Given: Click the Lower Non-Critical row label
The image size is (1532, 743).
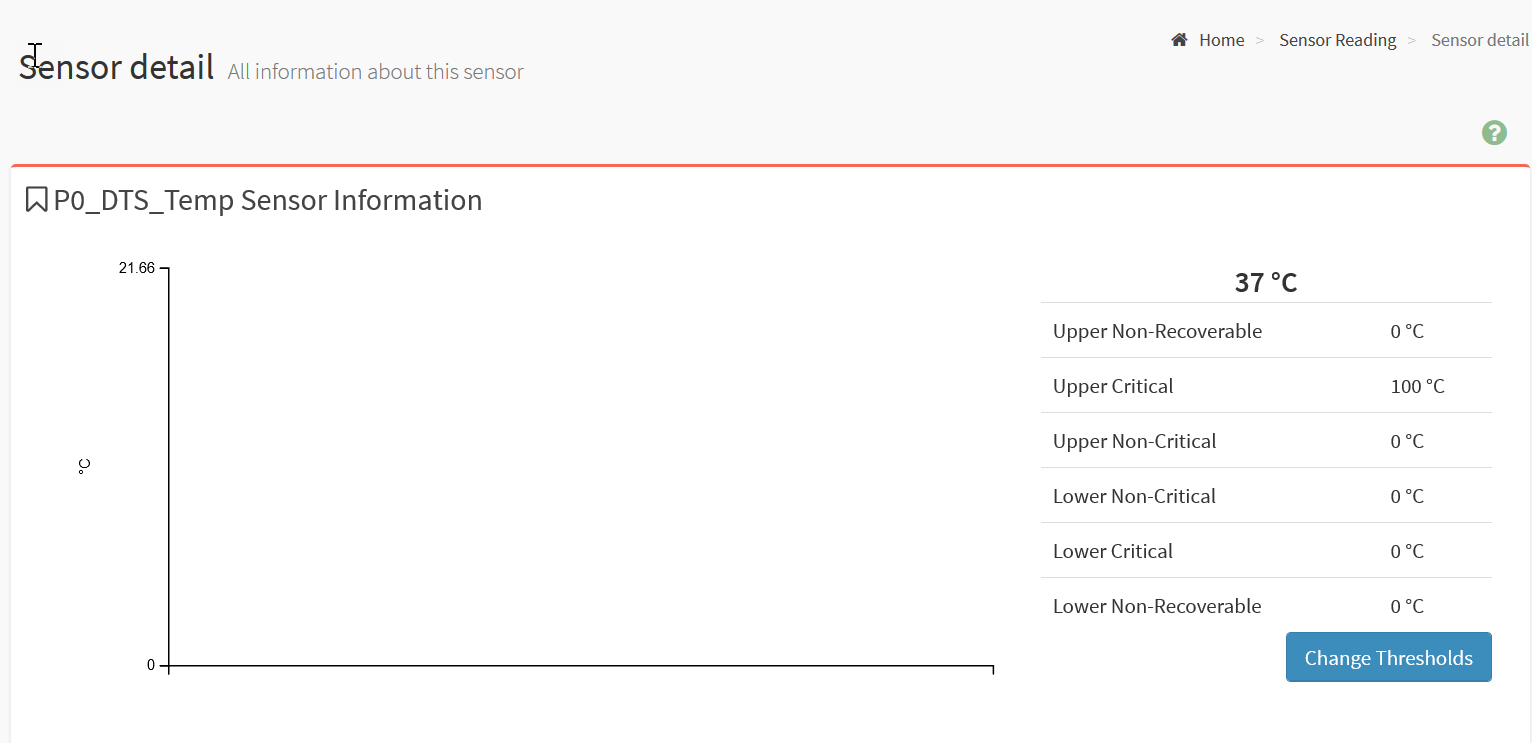Looking at the screenshot, I should [1134, 496].
